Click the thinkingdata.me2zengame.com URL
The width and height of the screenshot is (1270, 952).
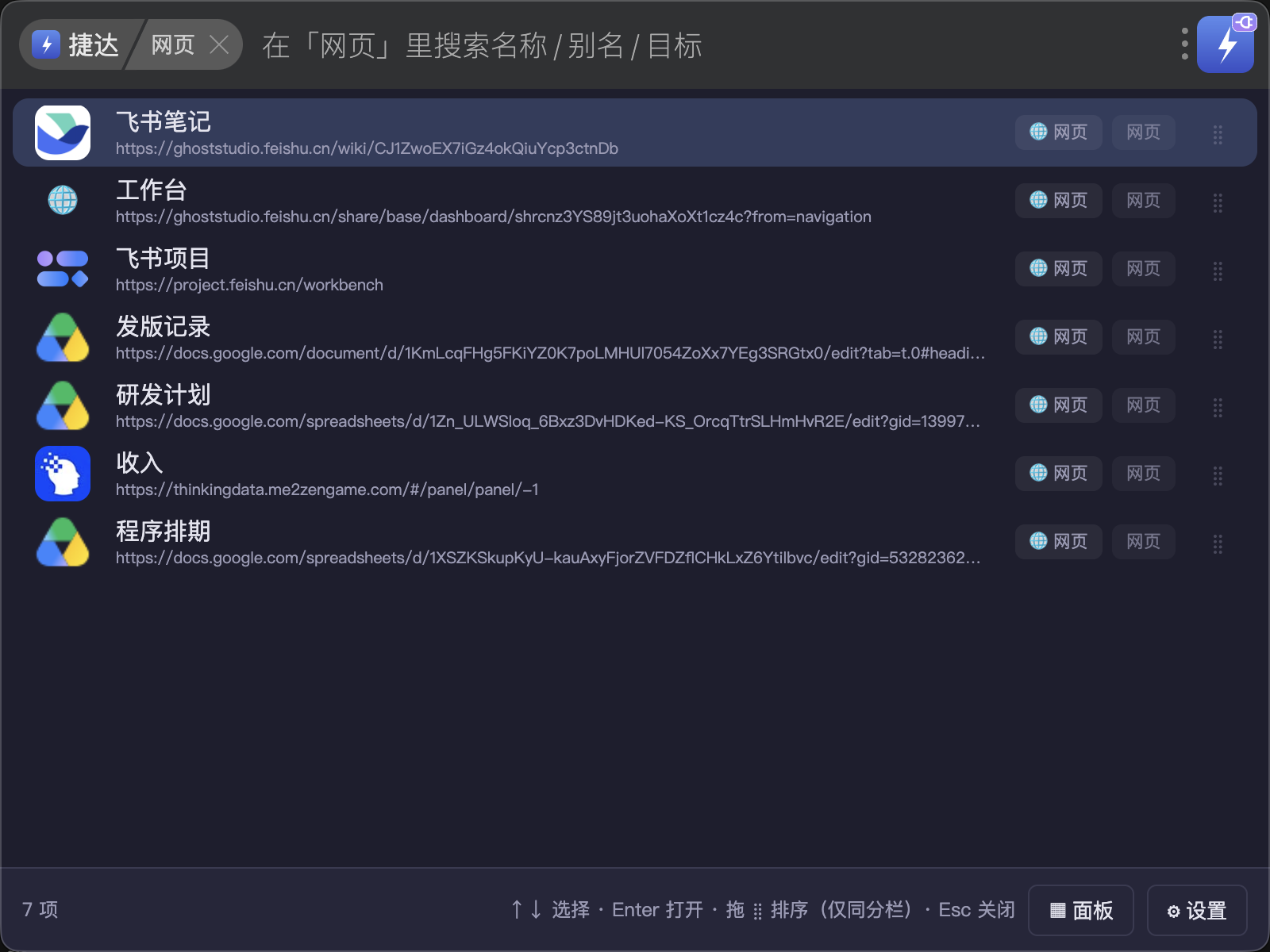pos(327,489)
